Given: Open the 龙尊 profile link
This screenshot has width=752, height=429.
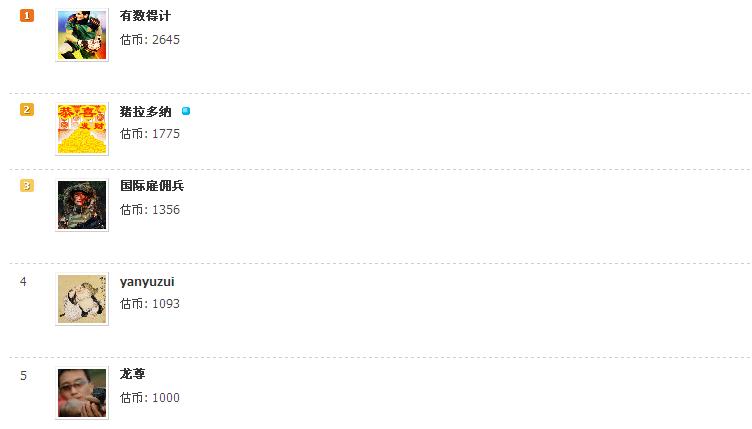Looking at the screenshot, I should point(133,374).
